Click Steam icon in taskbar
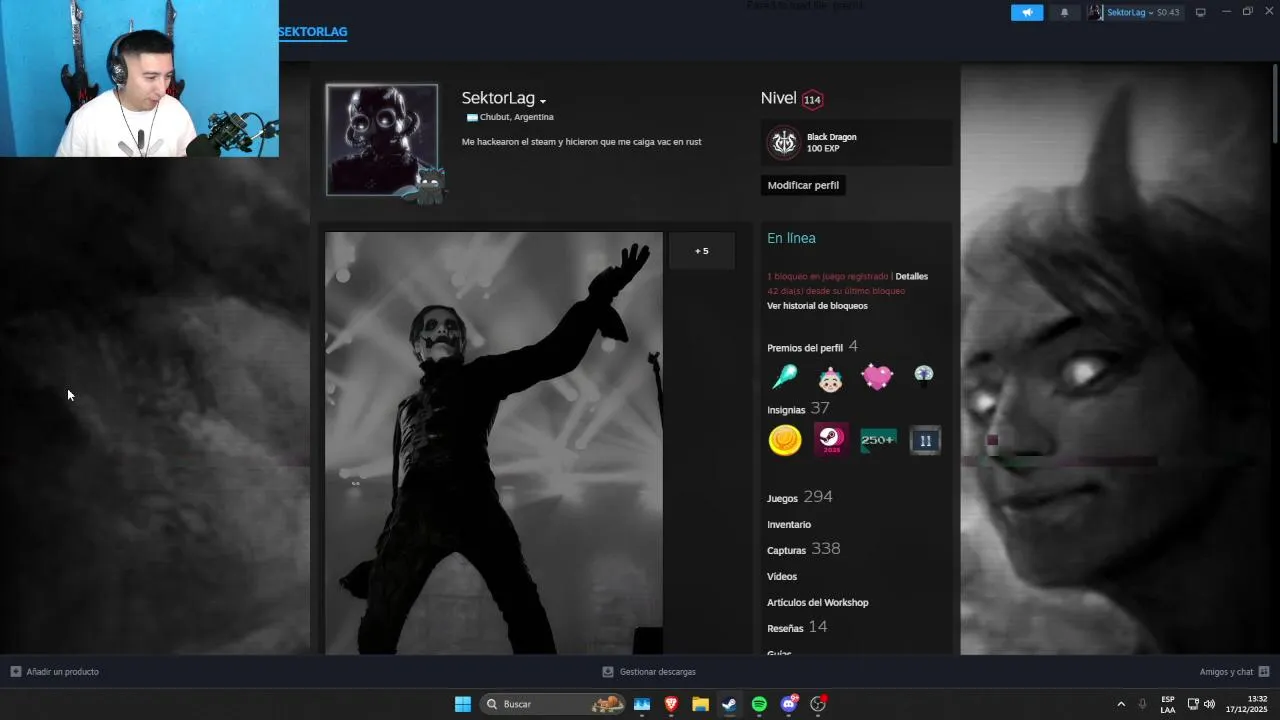This screenshot has height=720, width=1280. pyautogui.click(x=730, y=704)
